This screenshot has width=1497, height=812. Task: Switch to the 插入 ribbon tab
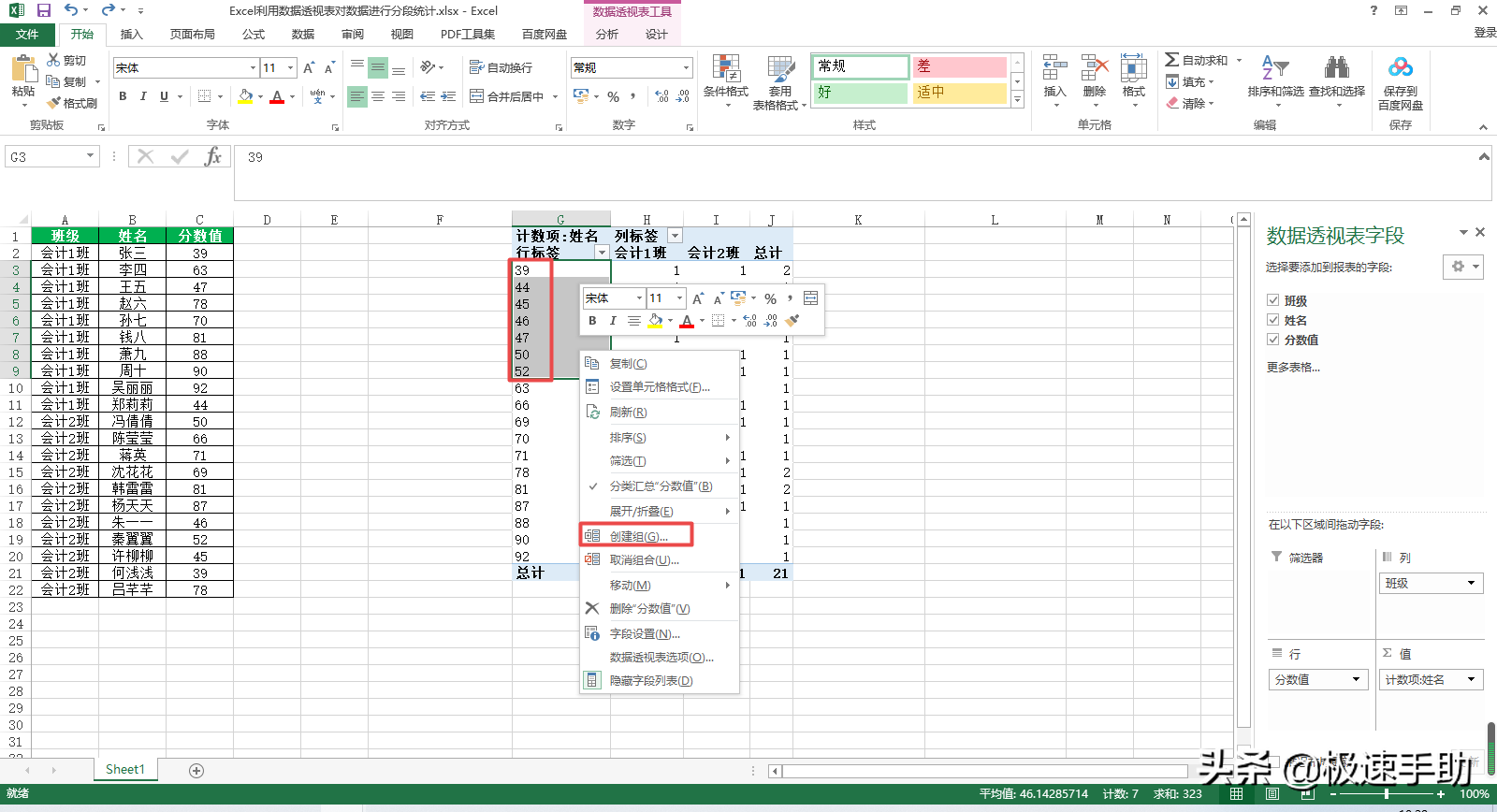point(132,34)
